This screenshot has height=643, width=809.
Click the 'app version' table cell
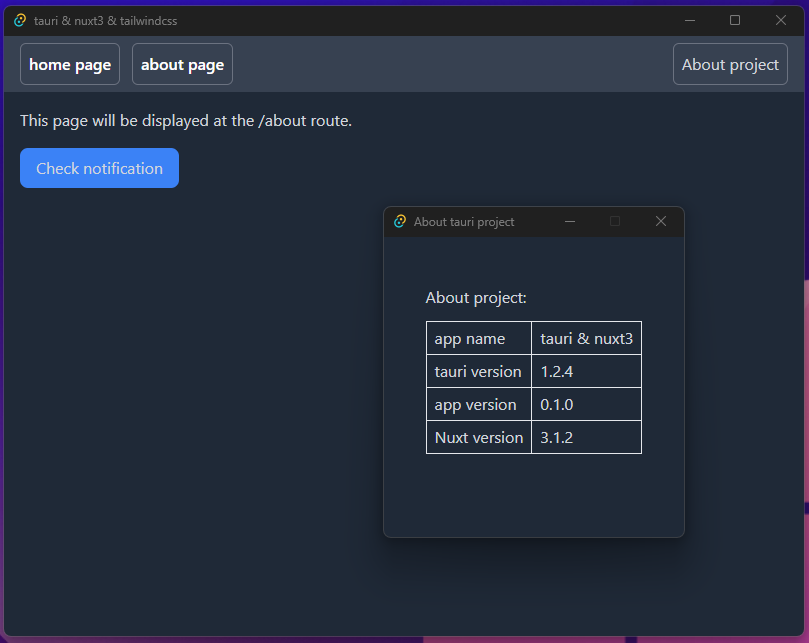(479, 404)
